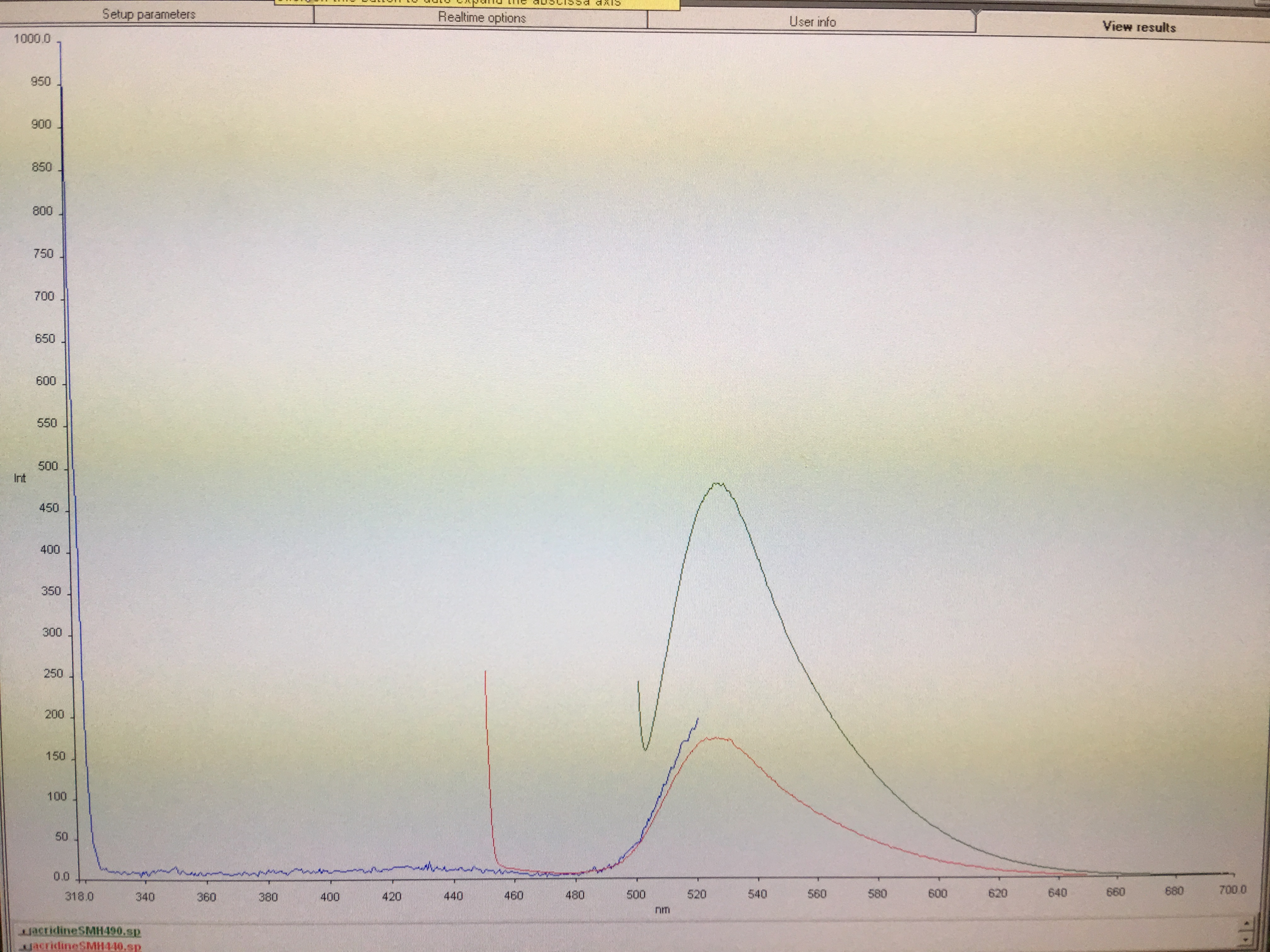Image resolution: width=1270 pixels, height=952 pixels.
Task: Open the Setup parameters tab
Action: click(x=149, y=14)
